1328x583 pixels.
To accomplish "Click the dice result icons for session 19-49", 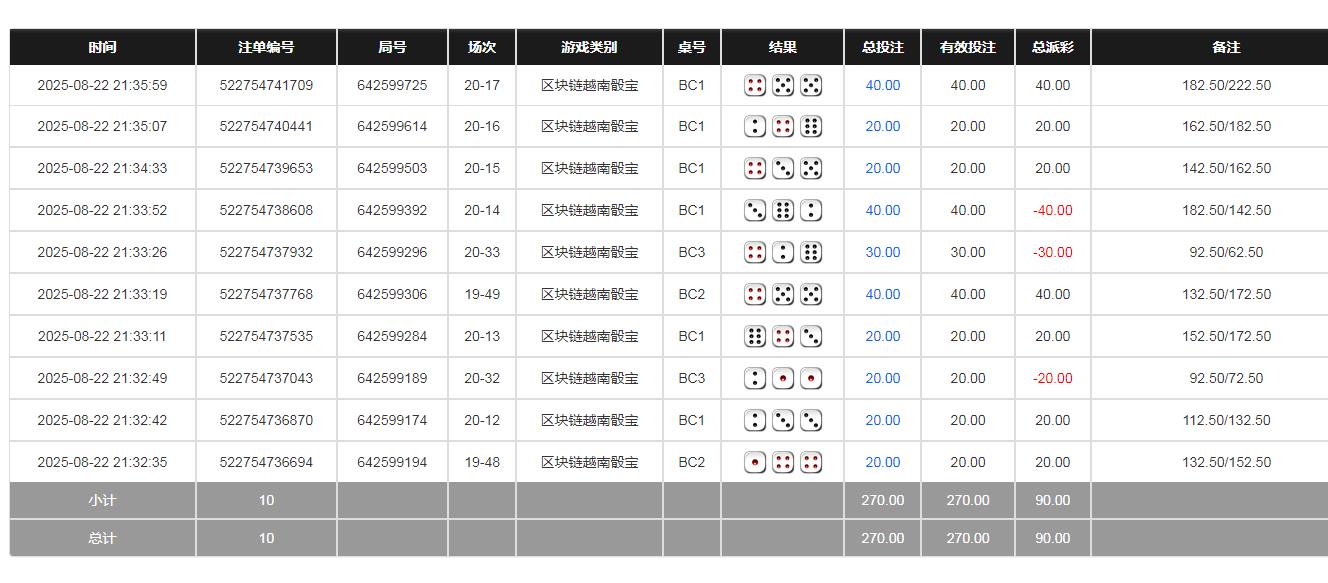I will [782, 294].
